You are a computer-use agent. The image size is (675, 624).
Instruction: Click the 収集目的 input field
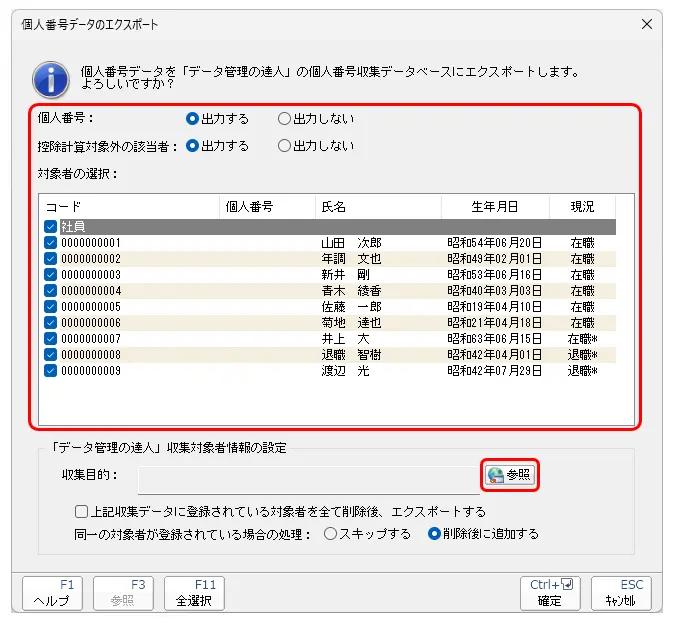coord(308,475)
